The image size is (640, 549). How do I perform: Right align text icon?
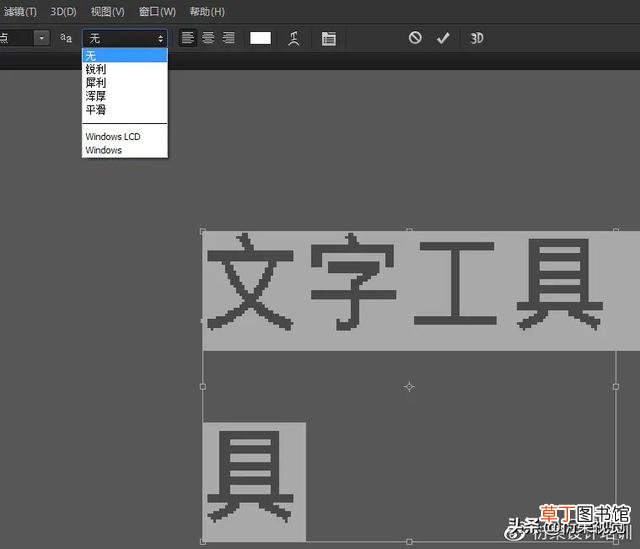(229, 38)
